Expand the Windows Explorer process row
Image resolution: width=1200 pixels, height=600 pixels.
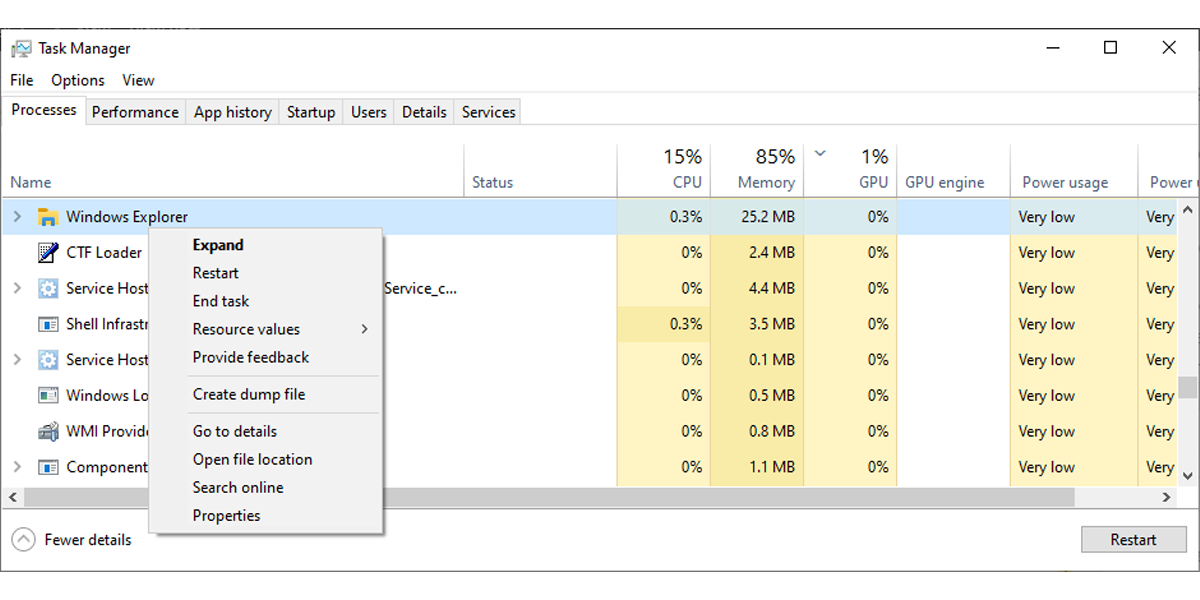tap(17, 217)
